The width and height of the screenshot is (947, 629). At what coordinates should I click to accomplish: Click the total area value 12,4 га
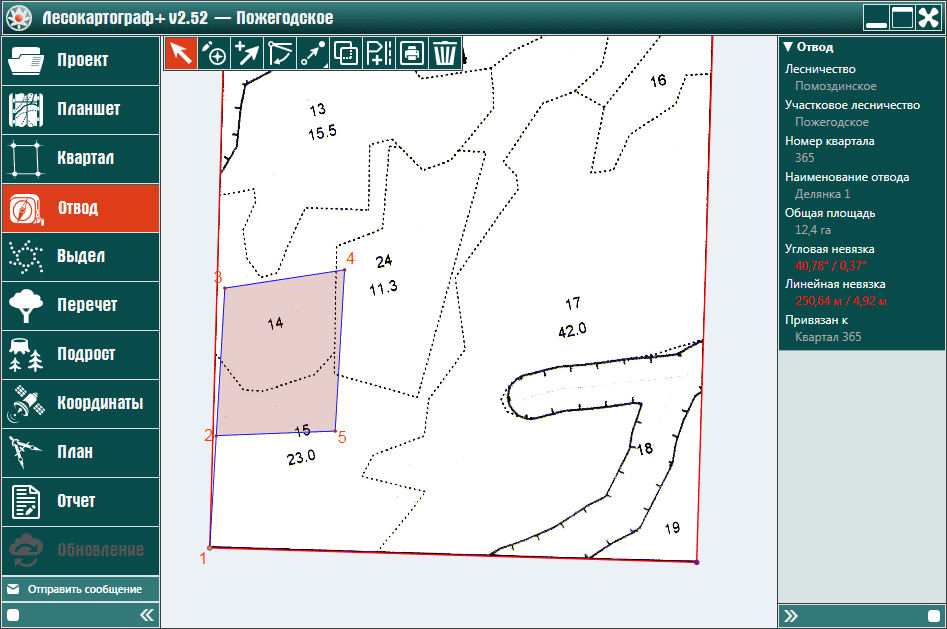pos(813,230)
